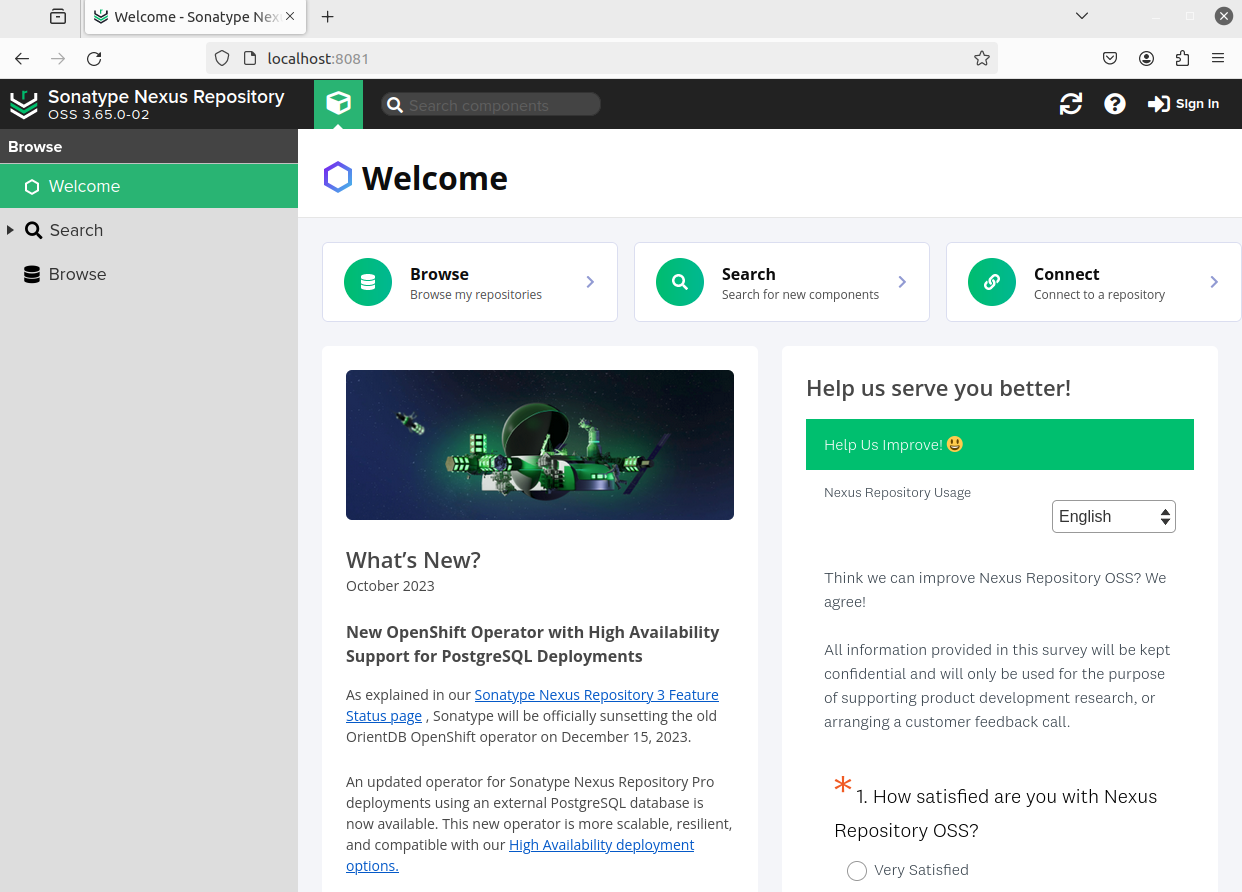Click the Sign in button label
The image size is (1242, 892).
coord(1197,104)
